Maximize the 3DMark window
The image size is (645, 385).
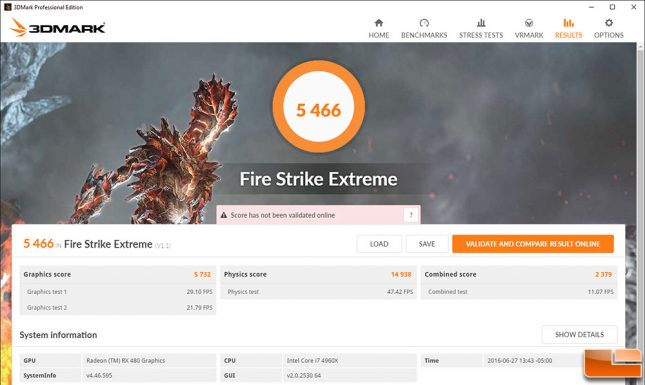coord(613,7)
